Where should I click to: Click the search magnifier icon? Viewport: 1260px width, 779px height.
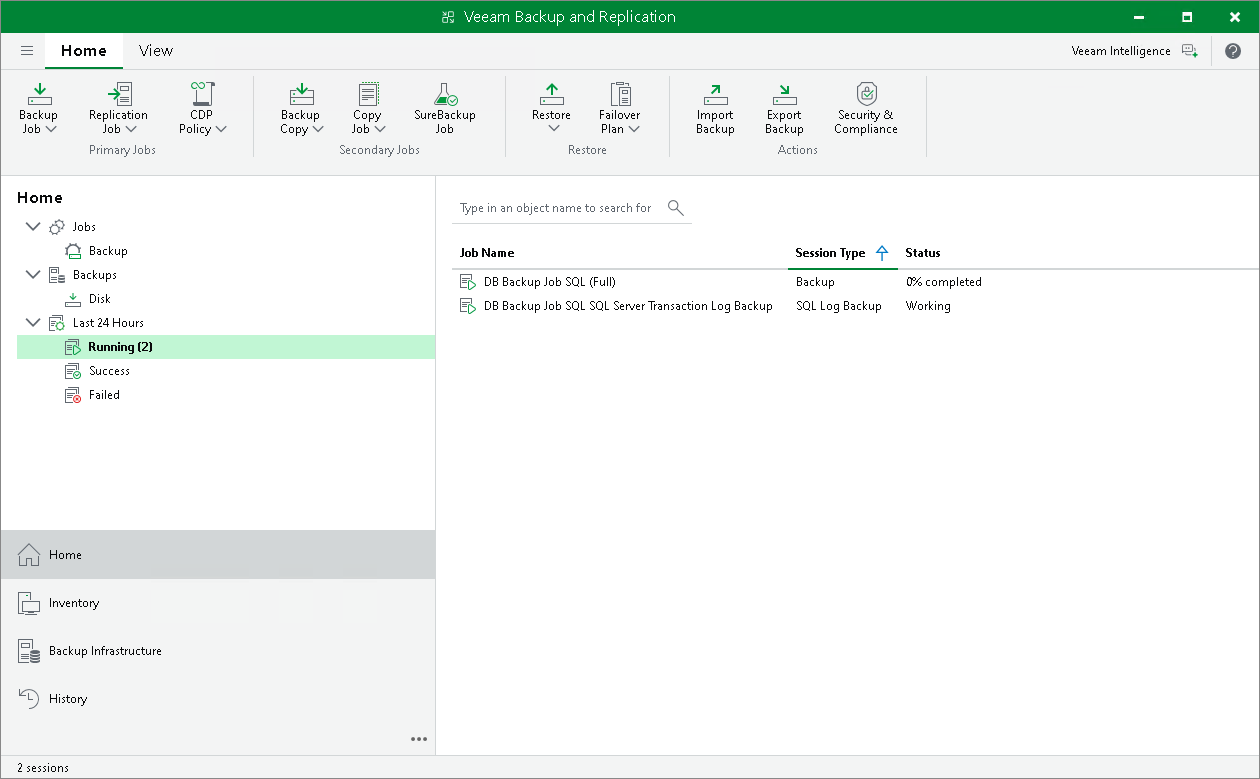click(x=676, y=208)
